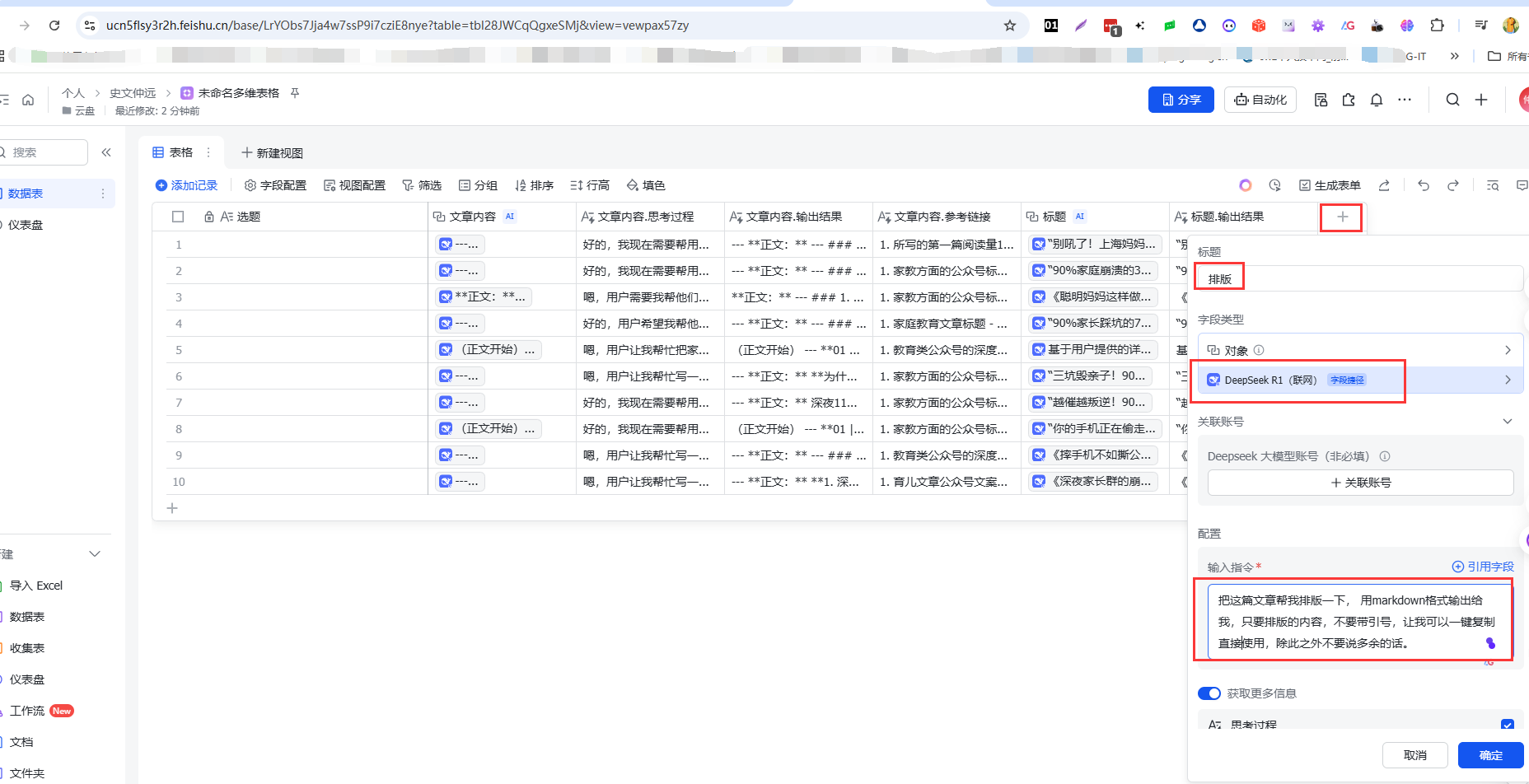This screenshot has width=1529, height=784.
Task: Open the home icon in breadcrumb
Action: pos(28,100)
